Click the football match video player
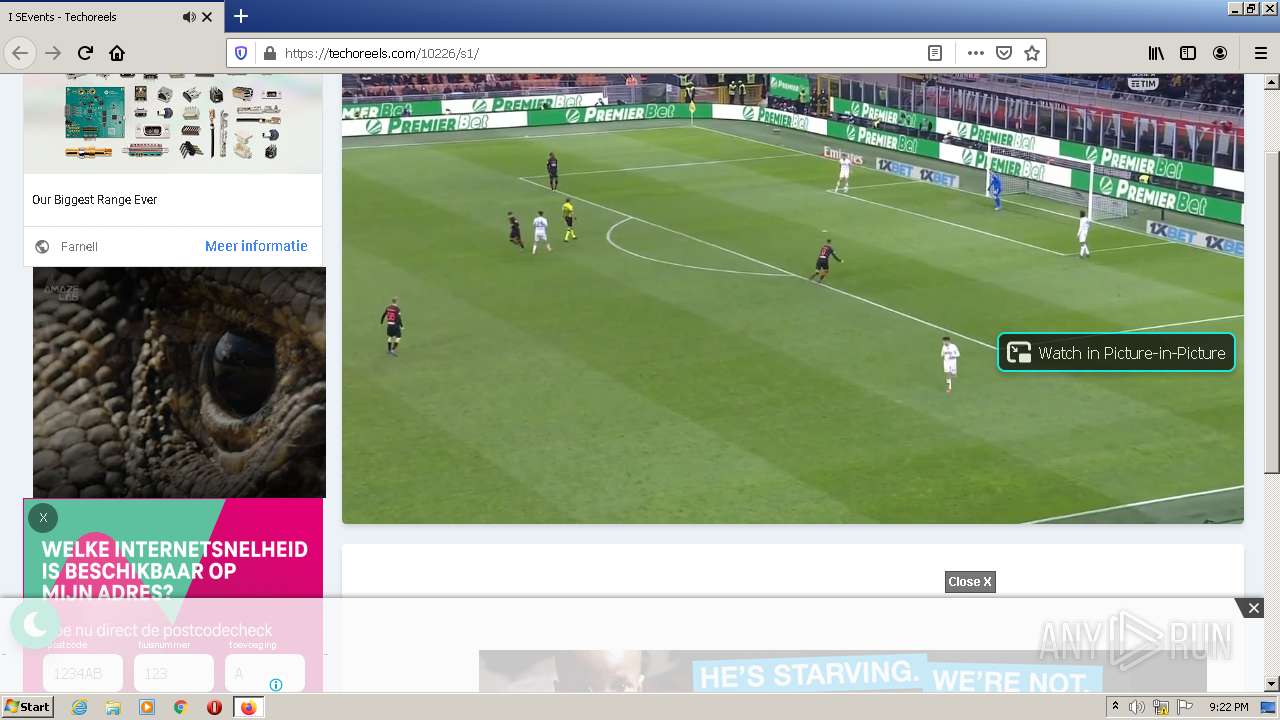1280x720 pixels. click(792, 298)
